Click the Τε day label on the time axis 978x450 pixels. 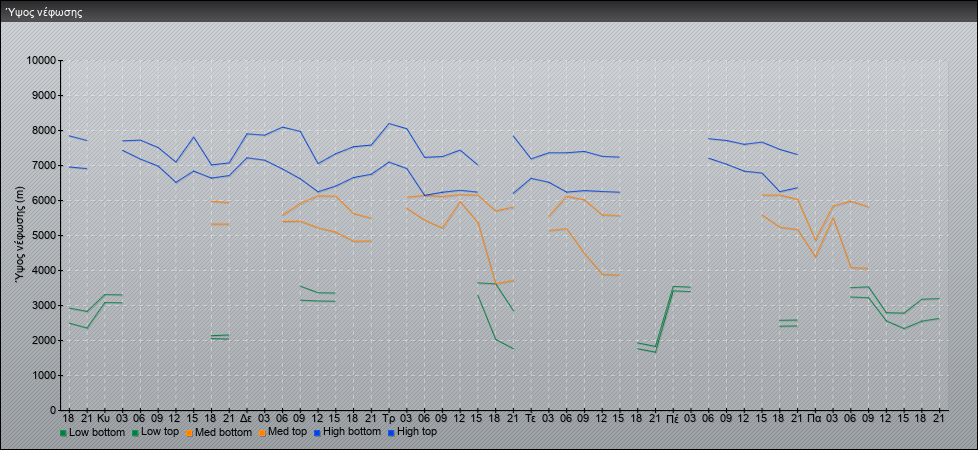[531, 418]
